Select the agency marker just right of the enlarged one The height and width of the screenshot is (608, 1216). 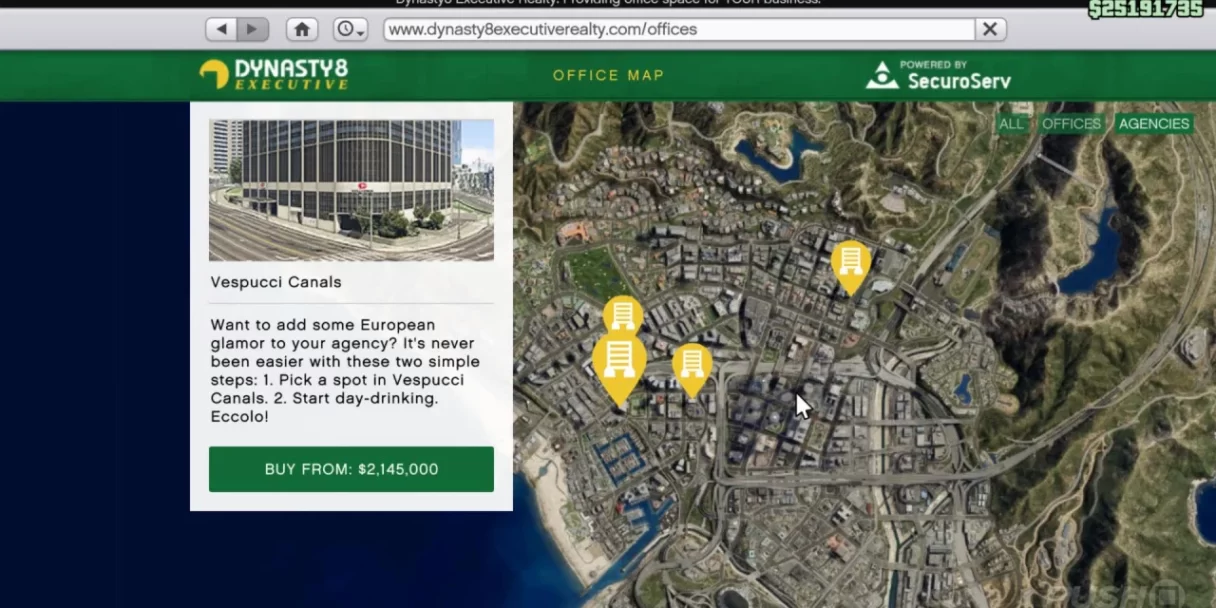click(x=692, y=369)
